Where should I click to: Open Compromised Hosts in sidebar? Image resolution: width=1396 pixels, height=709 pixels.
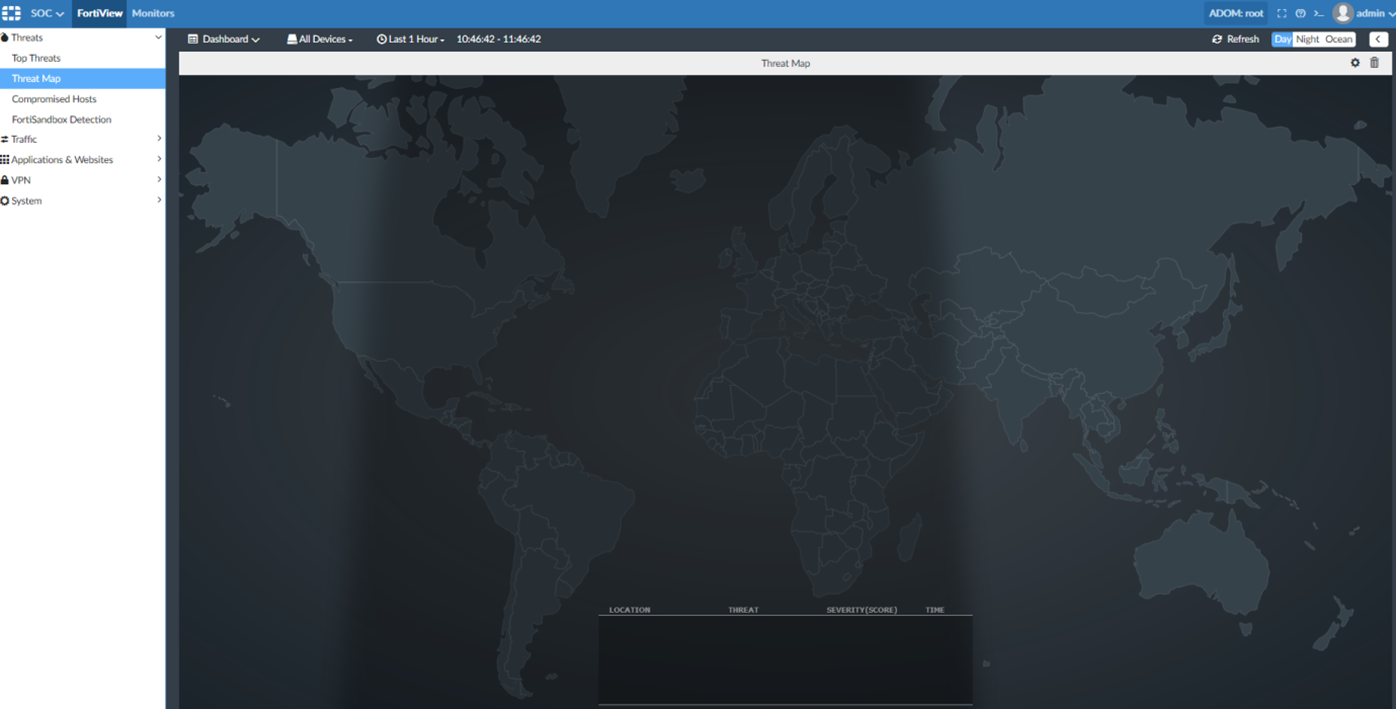click(x=54, y=99)
